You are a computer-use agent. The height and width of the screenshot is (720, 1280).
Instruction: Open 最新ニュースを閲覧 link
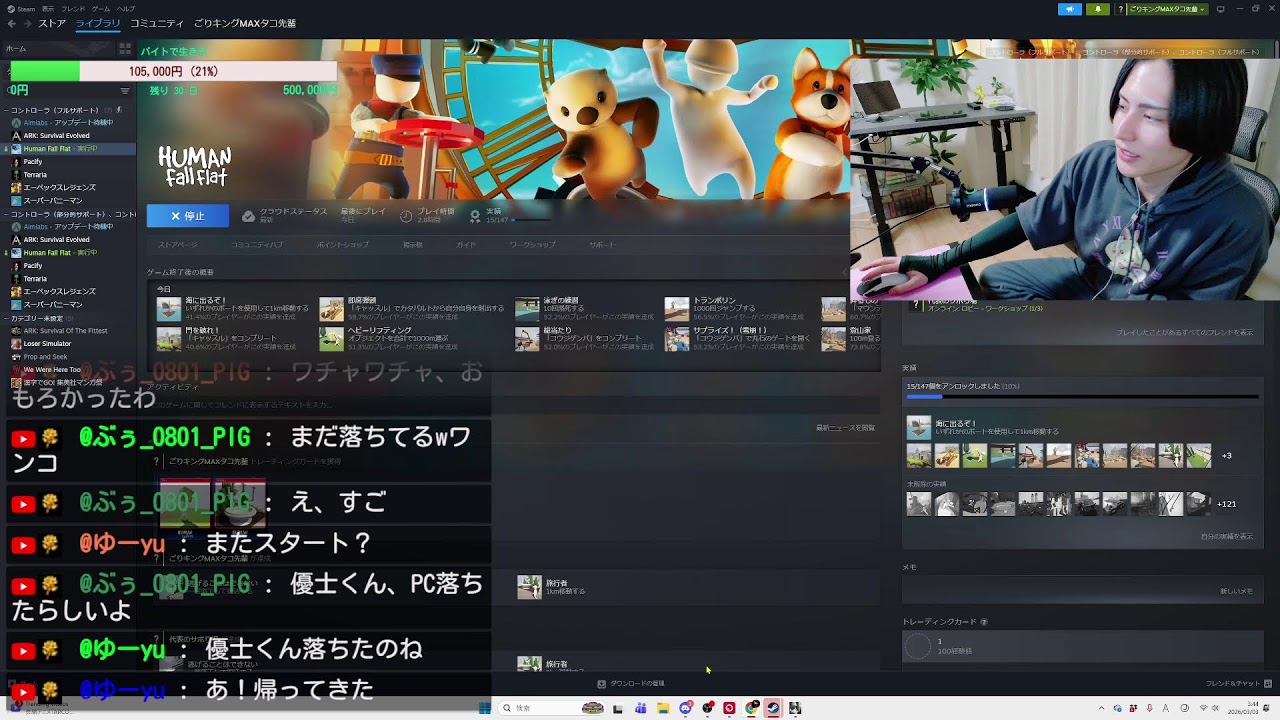(845, 428)
